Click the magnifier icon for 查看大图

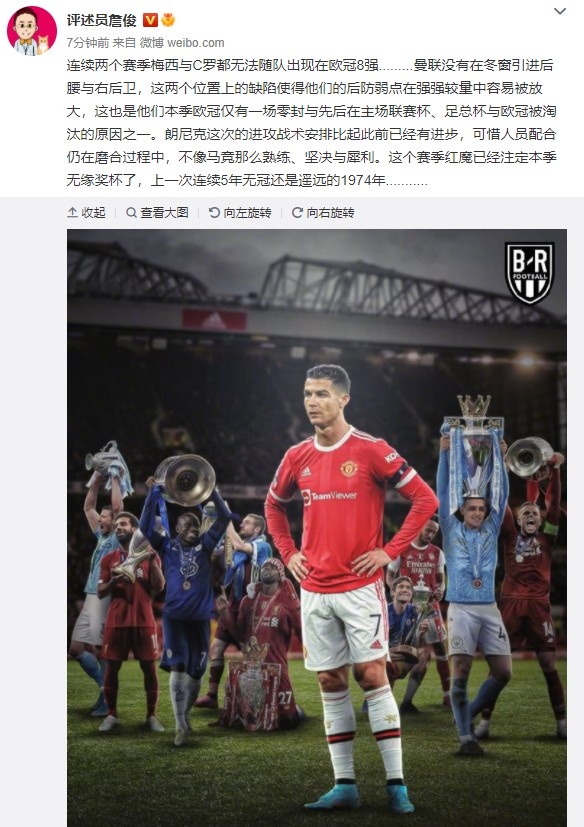[x=131, y=213]
